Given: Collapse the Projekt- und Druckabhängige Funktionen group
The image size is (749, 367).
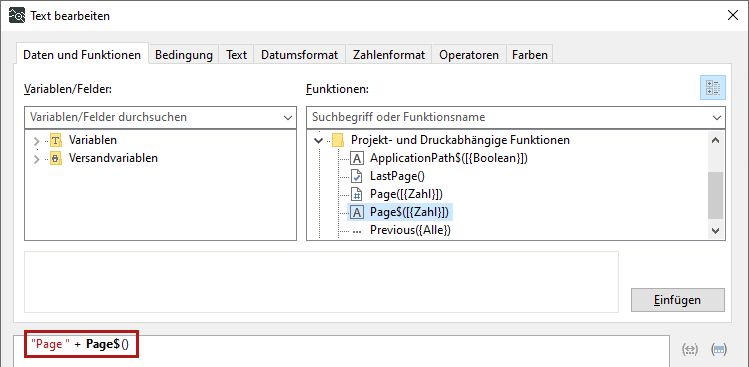Looking at the screenshot, I should click(318, 140).
